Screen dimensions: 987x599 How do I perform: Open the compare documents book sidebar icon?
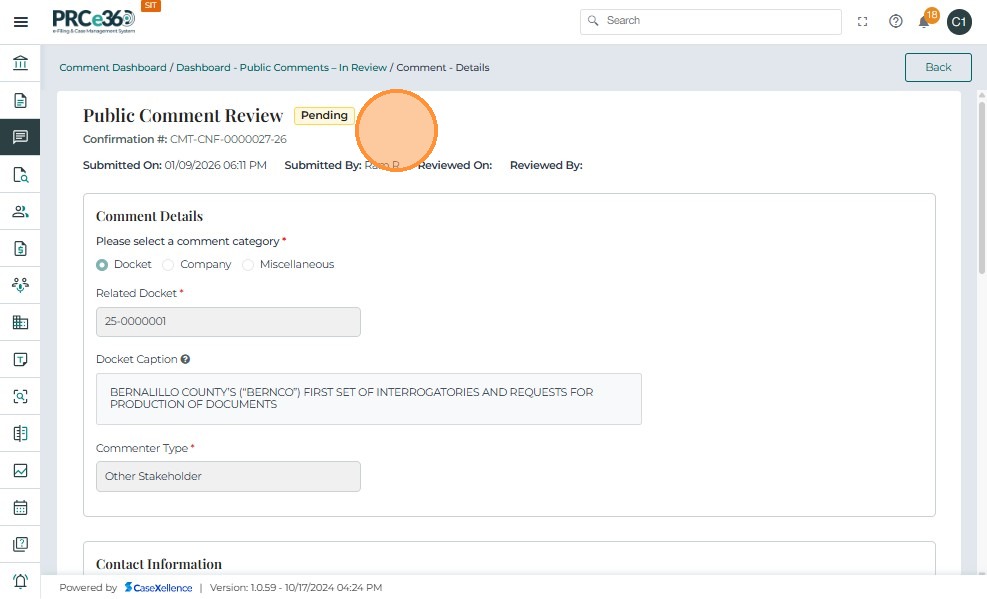click(20, 434)
